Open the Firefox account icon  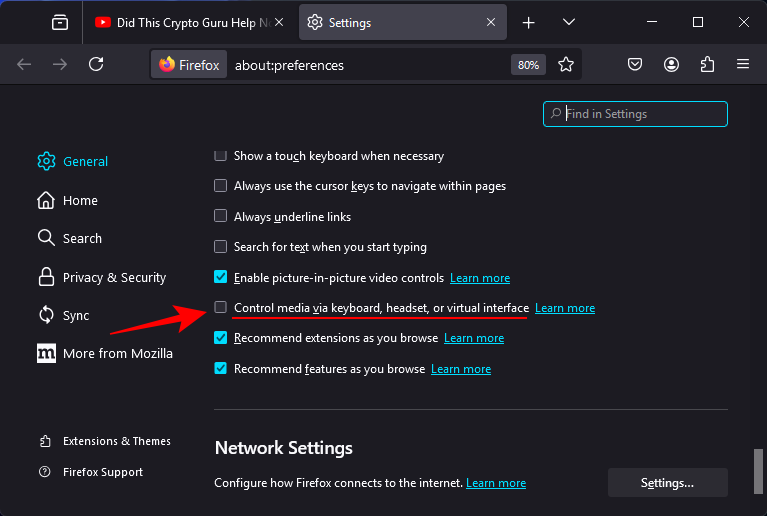(671, 64)
